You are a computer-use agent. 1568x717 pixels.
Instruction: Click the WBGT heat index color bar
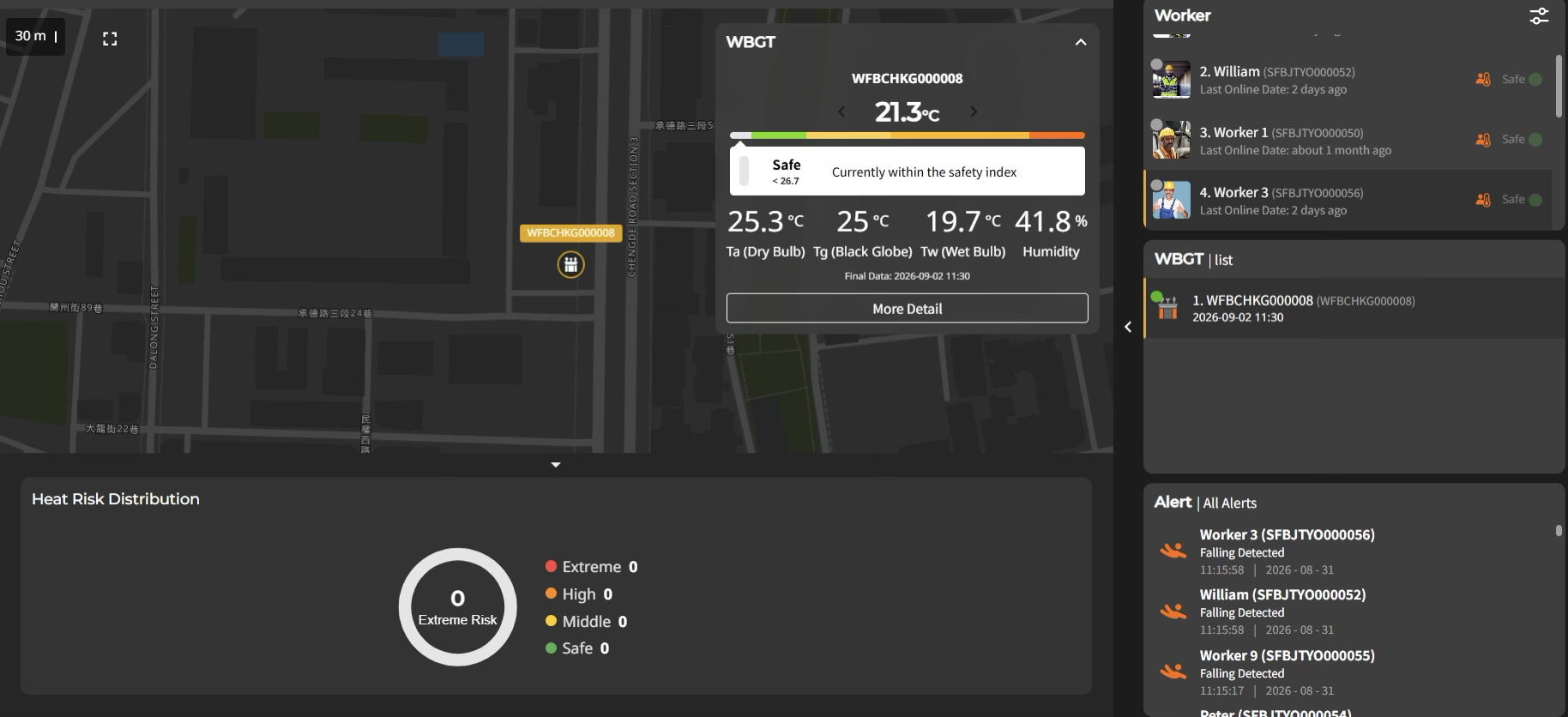[x=908, y=136]
